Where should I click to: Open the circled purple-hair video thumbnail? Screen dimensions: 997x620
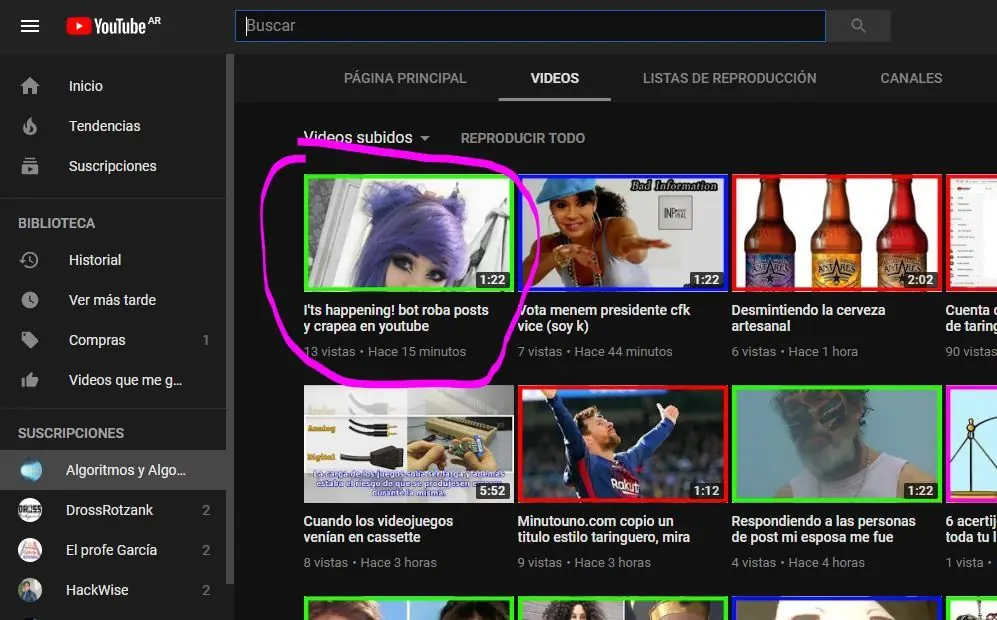coord(408,233)
